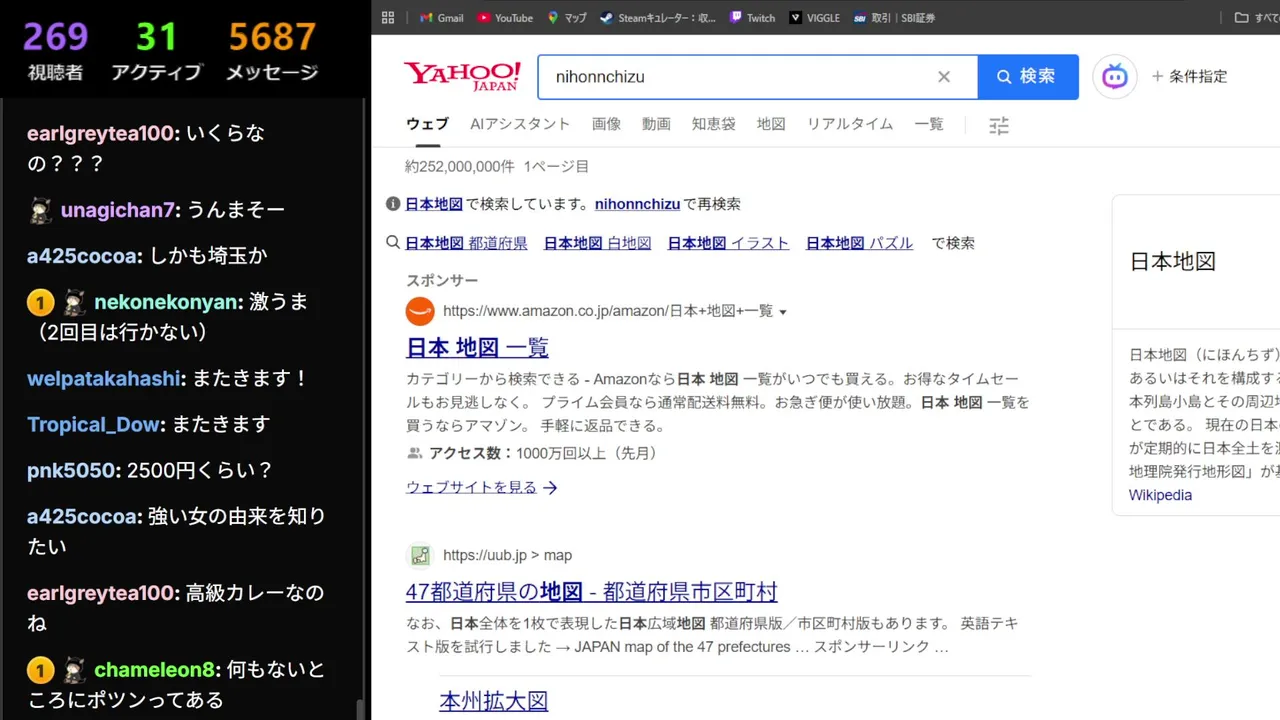Click the viewer count 269 in chat
The height and width of the screenshot is (720, 1280).
(55, 37)
